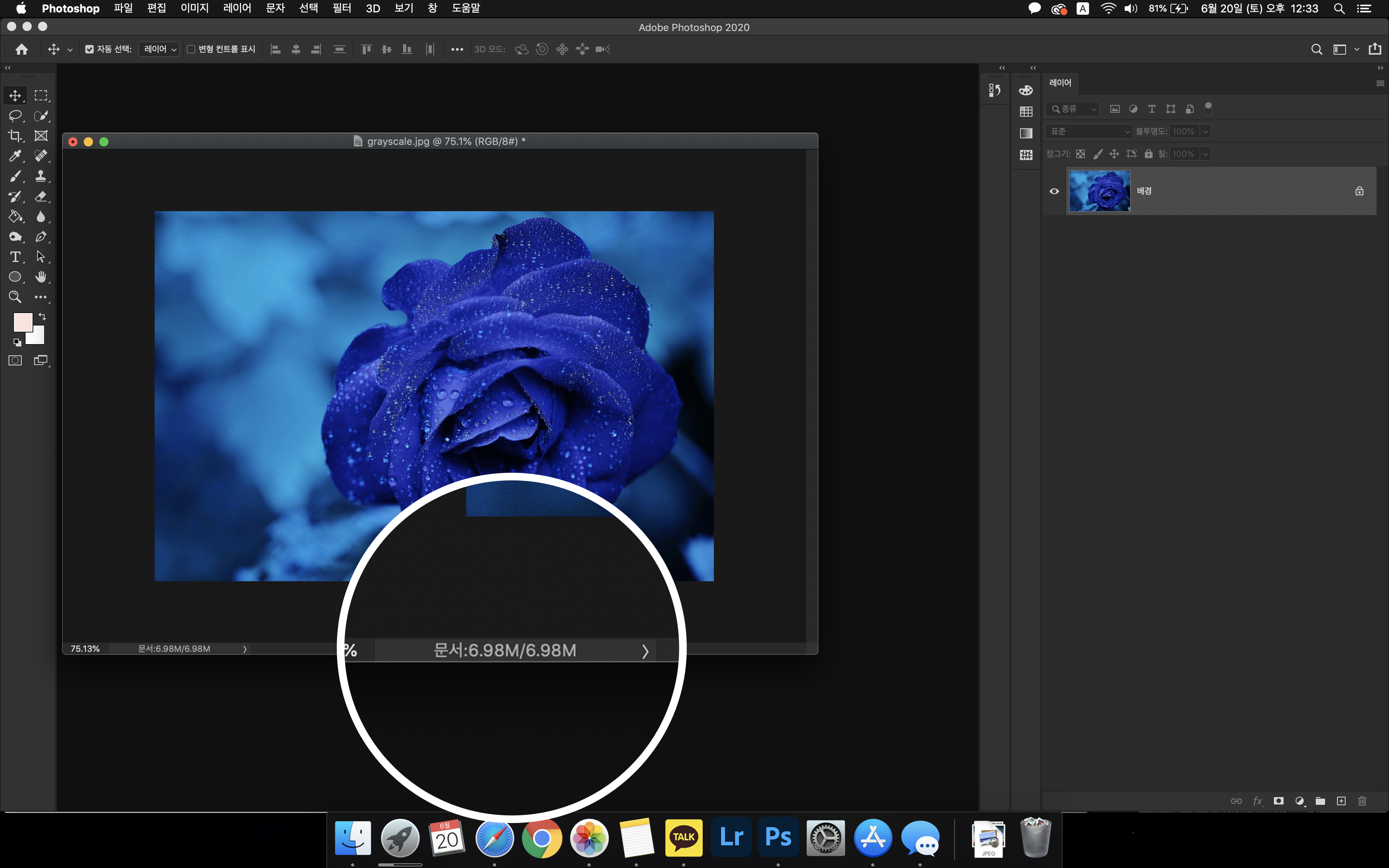Hide the 배경 layer with eye icon

1055,191
